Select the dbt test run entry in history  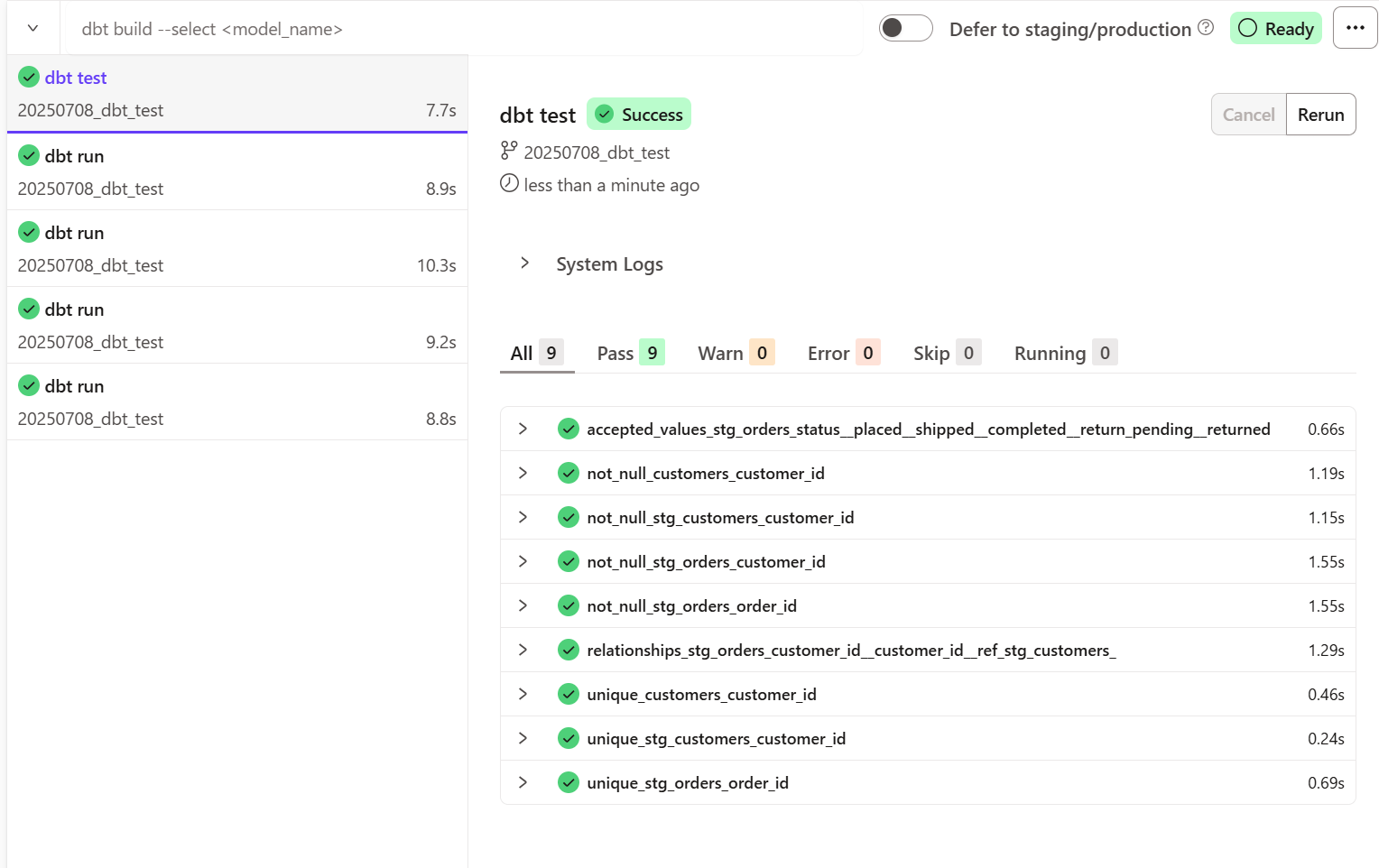(x=237, y=94)
